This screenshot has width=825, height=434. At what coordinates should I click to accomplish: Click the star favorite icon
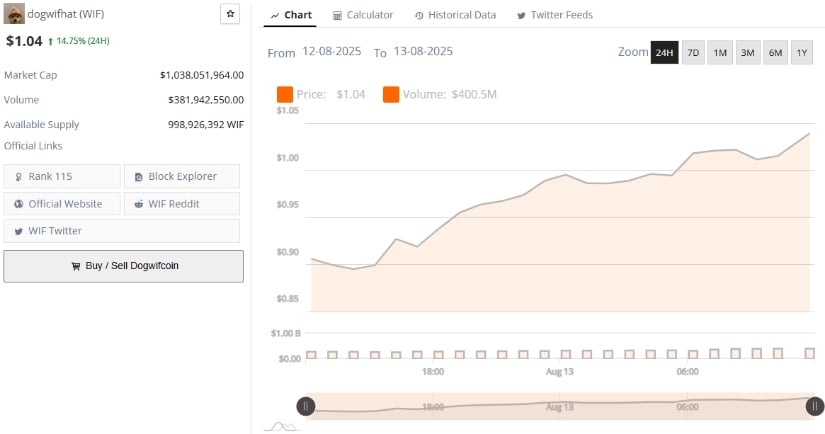pyautogui.click(x=230, y=14)
